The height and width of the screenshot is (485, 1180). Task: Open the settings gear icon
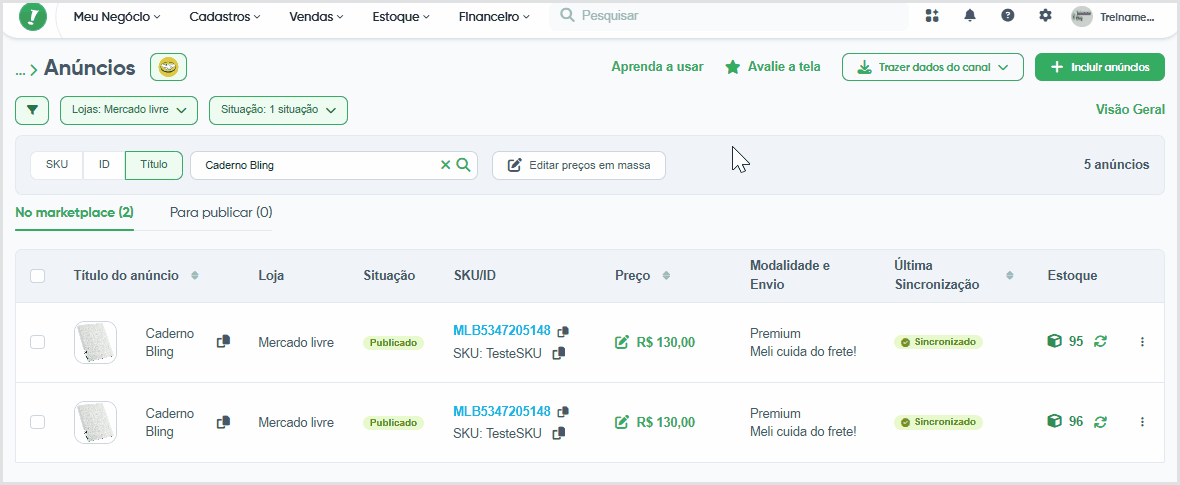(x=1045, y=16)
